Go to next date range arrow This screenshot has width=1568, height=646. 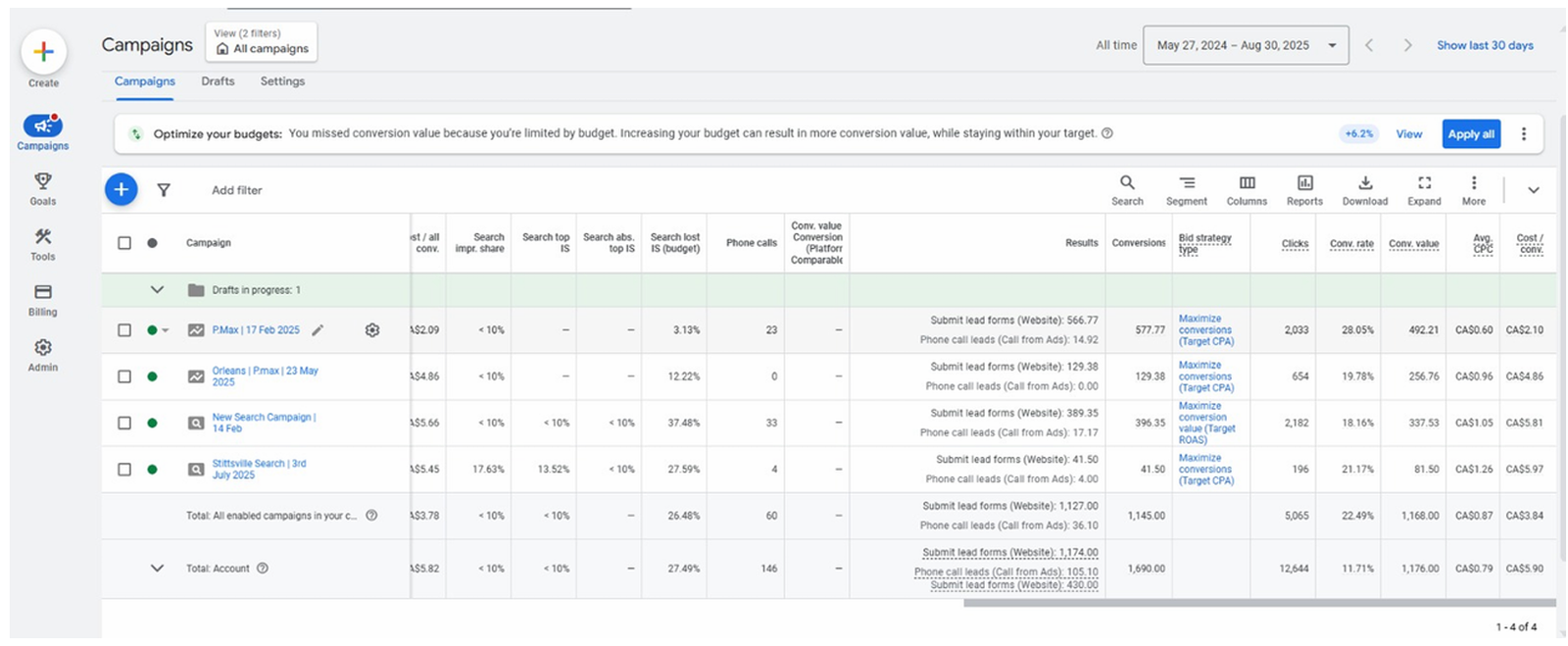click(x=1407, y=45)
